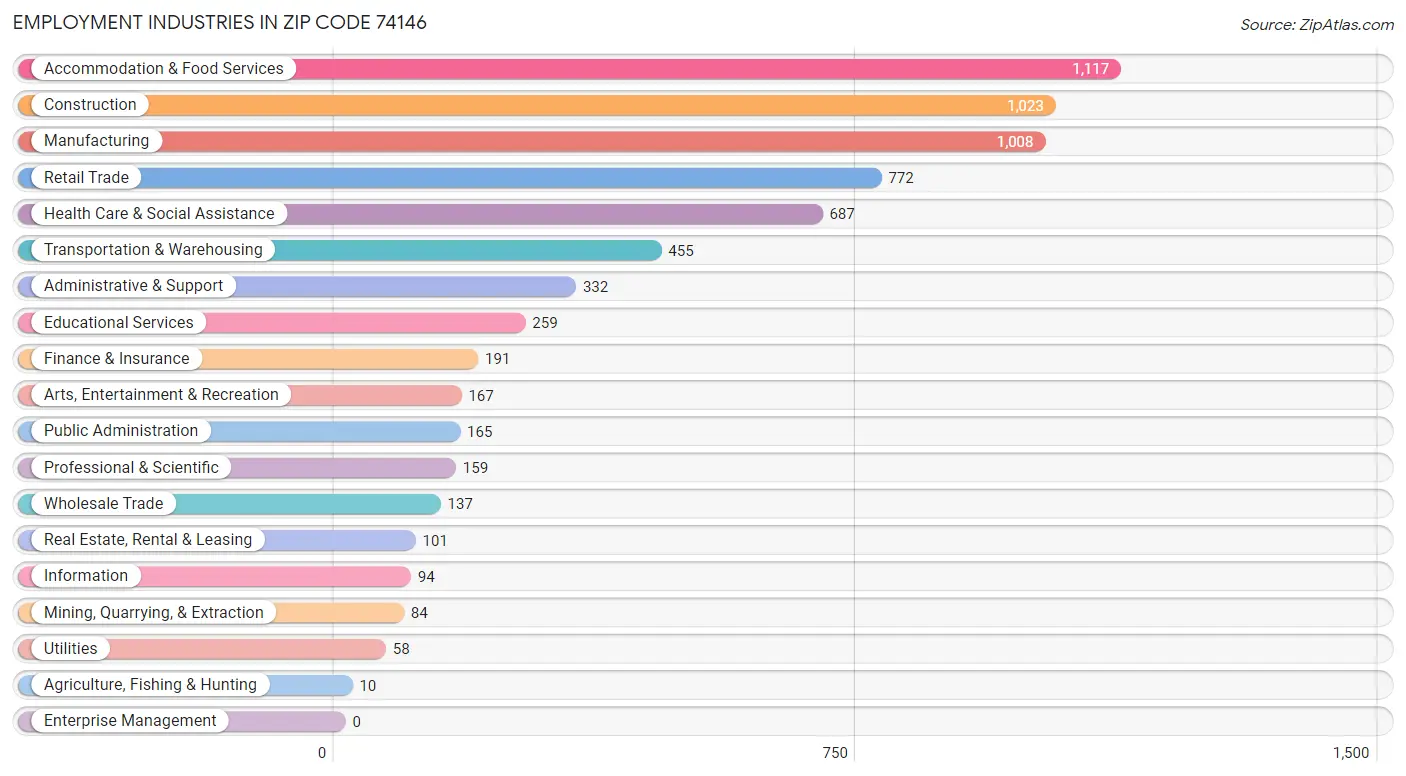1406x776 pixels.
Task: Select Transportation & Warehousing label
Action: 153,249
